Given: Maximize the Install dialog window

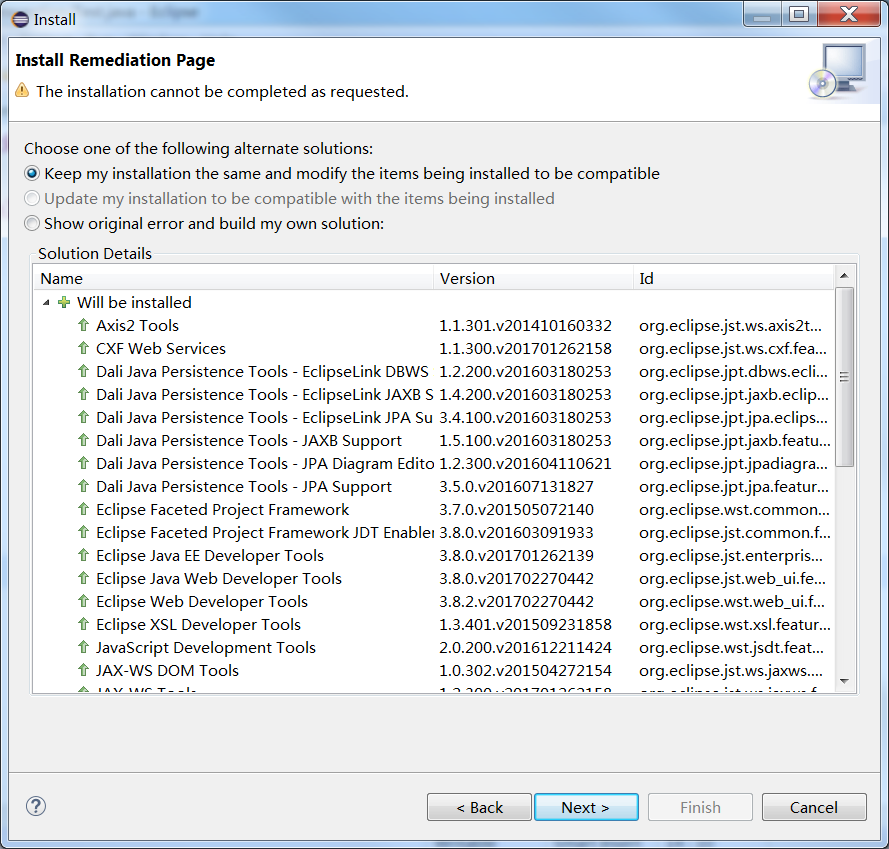Looking at the screenshot, I should pyautogui.click(x=798, y=14).
